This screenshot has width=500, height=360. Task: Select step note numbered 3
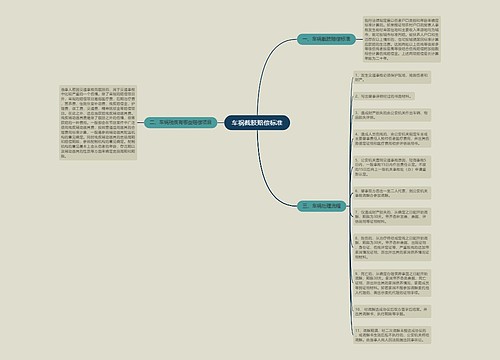pos(392,115)
